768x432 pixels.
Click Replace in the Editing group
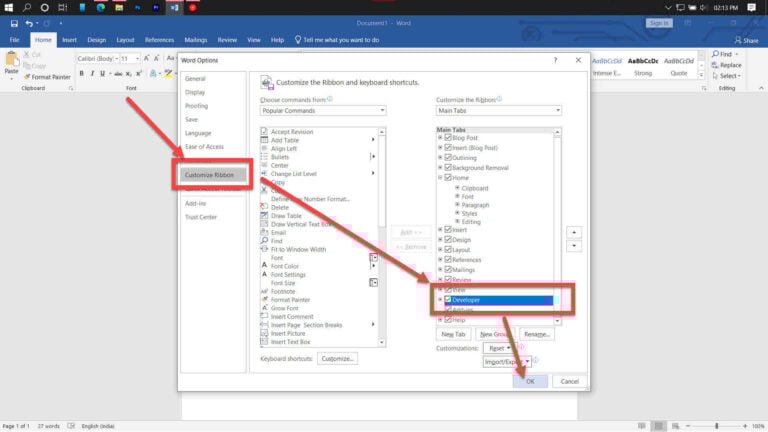pyautogui.click(x=726, y=65)
